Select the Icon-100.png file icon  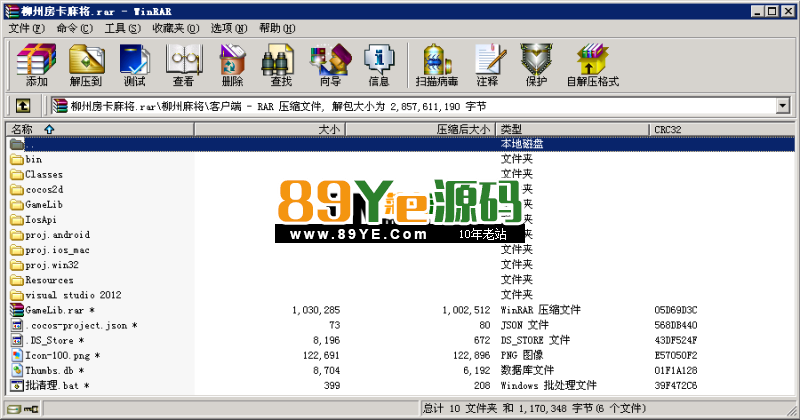(17, 355)
